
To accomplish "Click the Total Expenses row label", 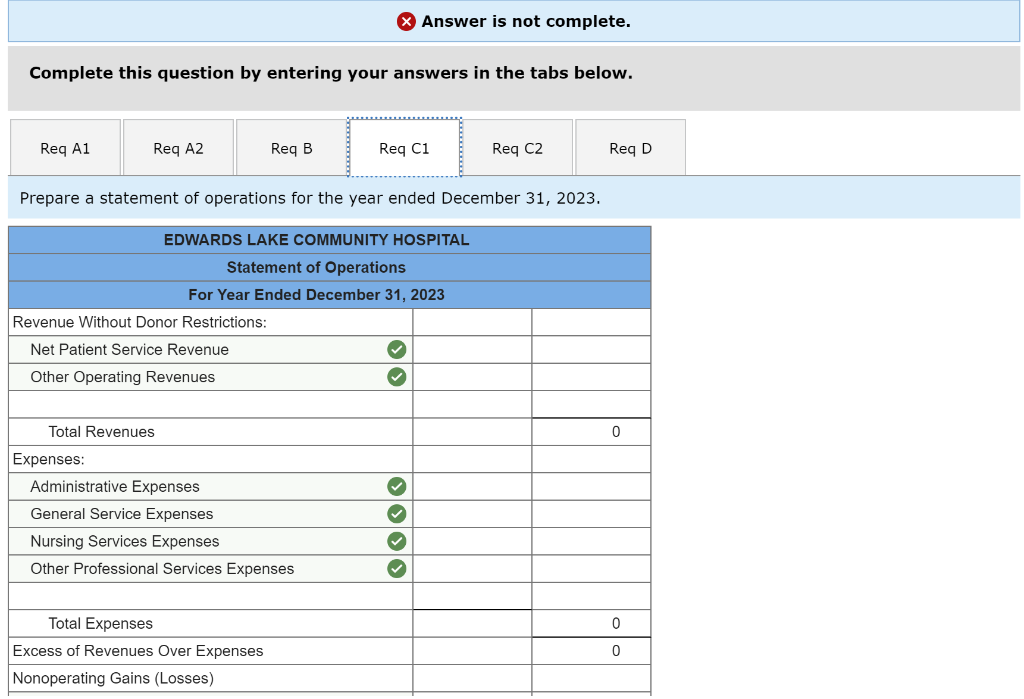I will pyautogui.click(x=101, y=624).
